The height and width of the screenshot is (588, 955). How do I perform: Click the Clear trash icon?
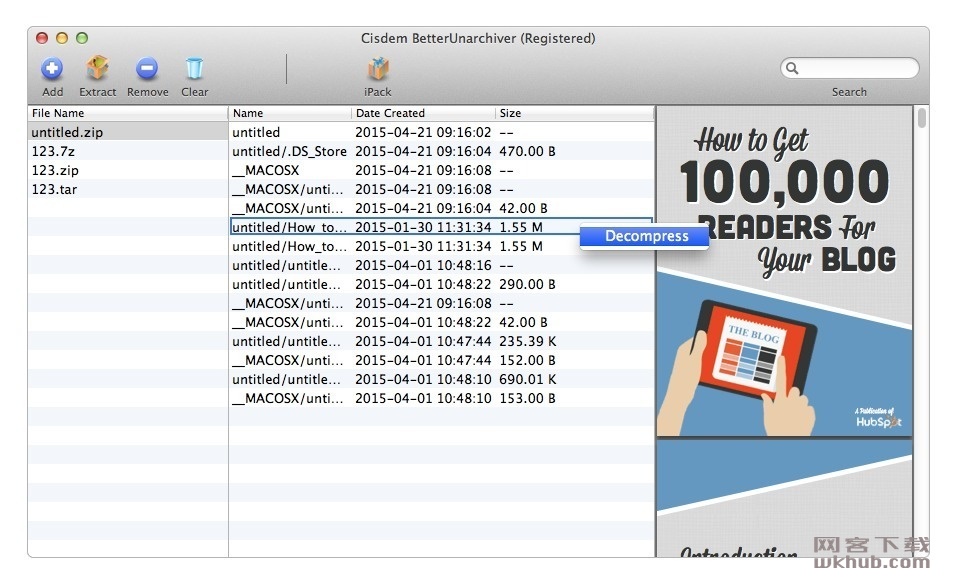point(194,68)
